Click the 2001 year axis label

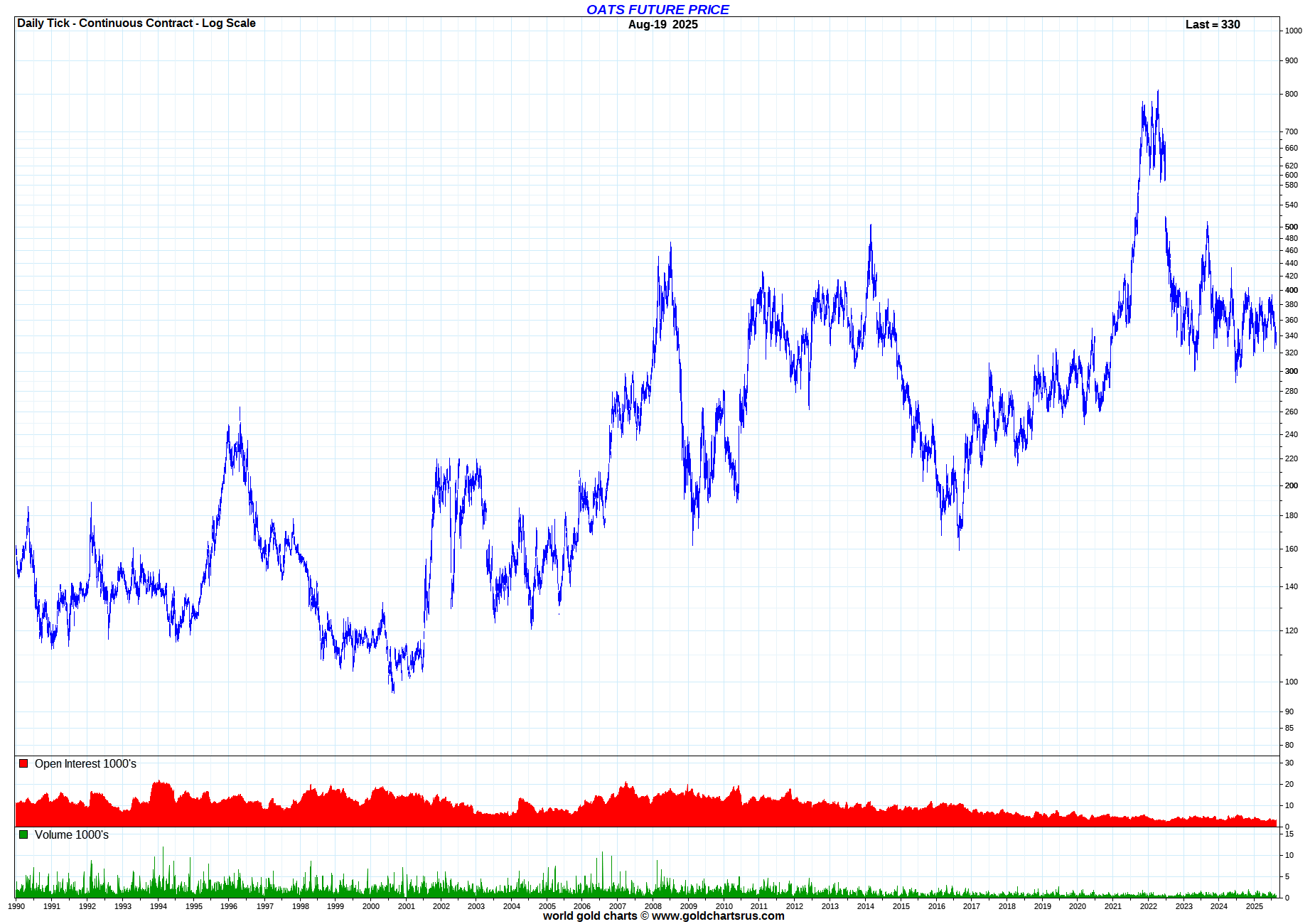[x=407, y=906]
